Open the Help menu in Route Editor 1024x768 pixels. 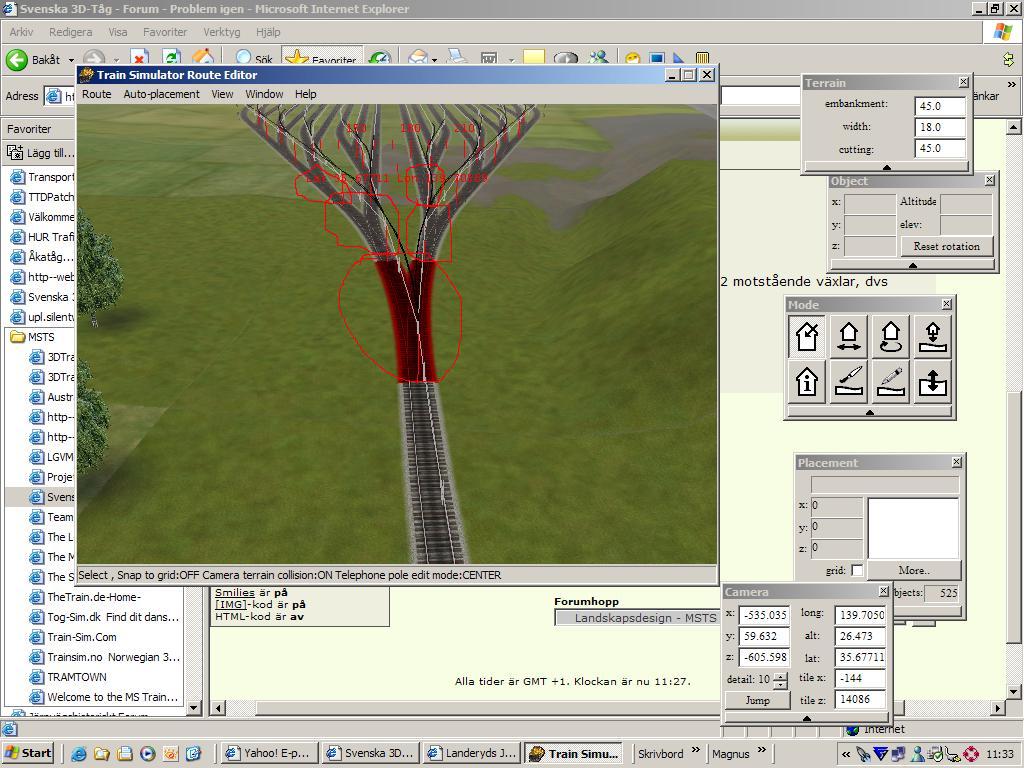305,94
